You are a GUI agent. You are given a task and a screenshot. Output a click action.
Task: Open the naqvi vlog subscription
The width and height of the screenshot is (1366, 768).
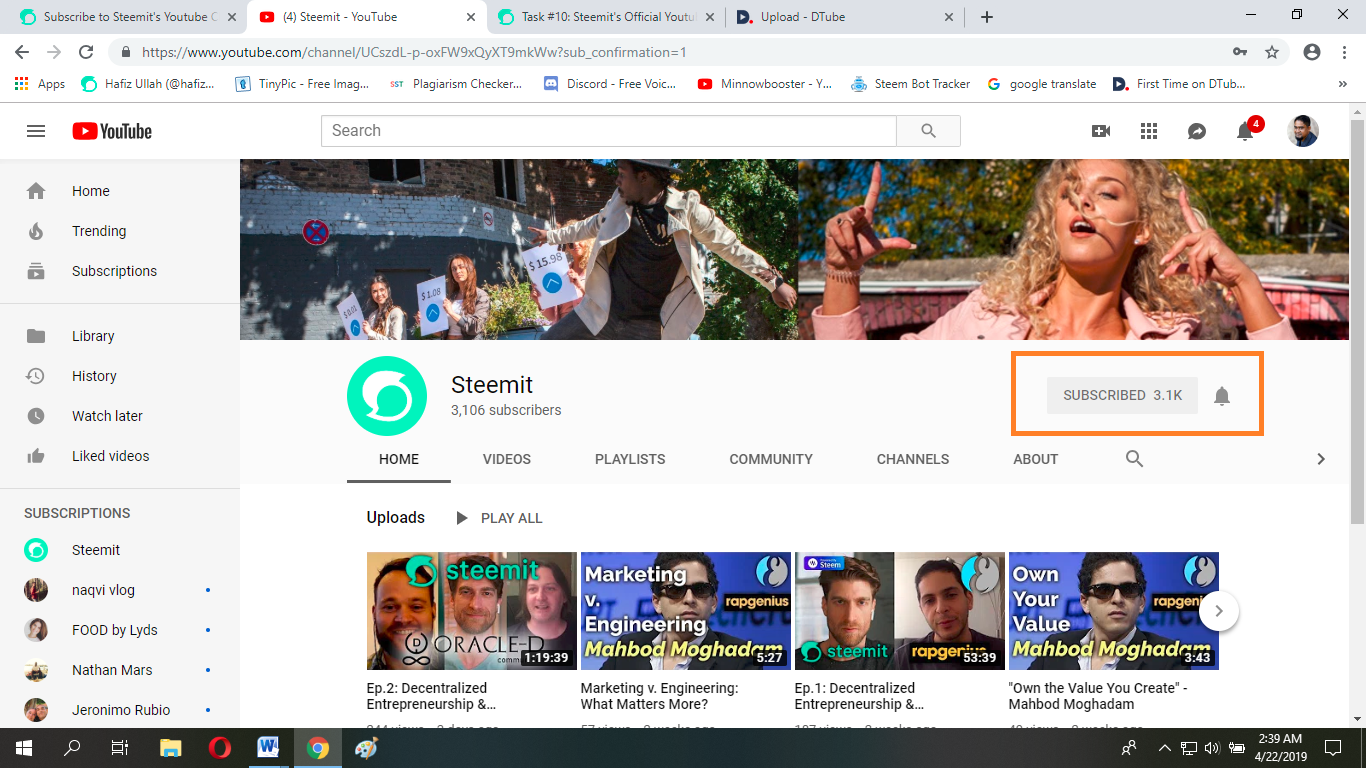tap(120, 590)
